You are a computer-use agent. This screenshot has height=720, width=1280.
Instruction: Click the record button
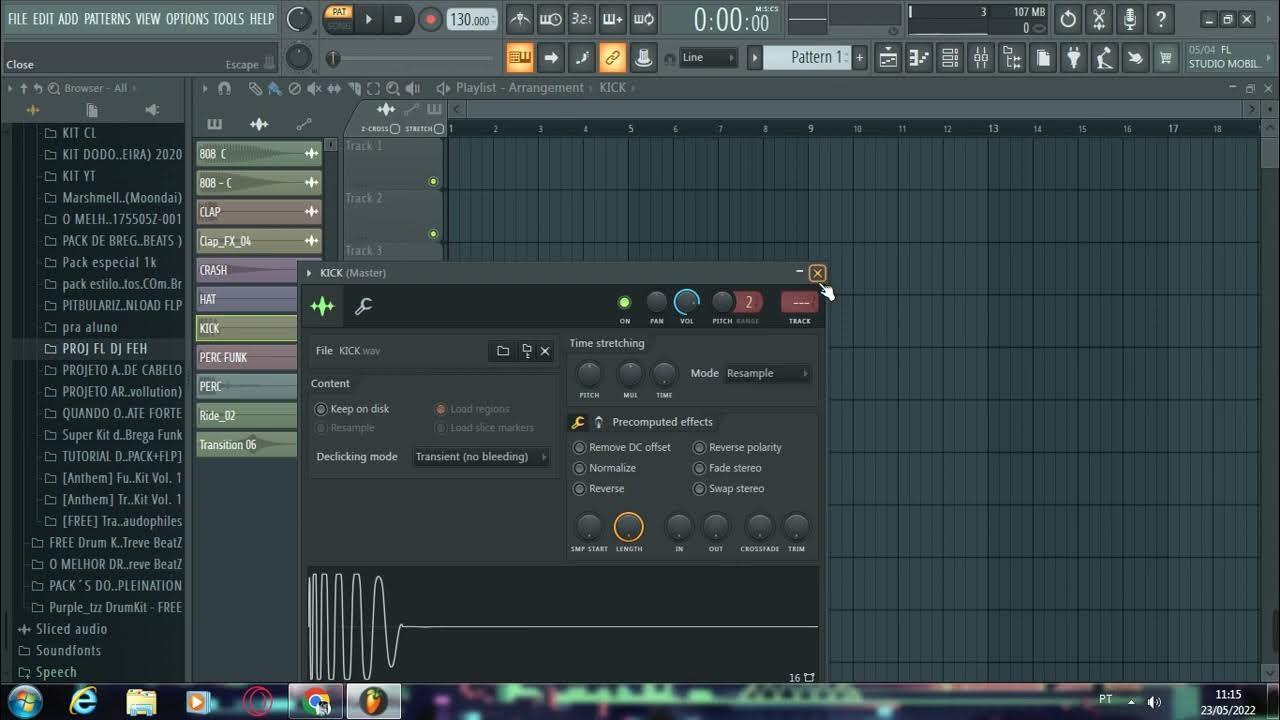tap(430, 19)
